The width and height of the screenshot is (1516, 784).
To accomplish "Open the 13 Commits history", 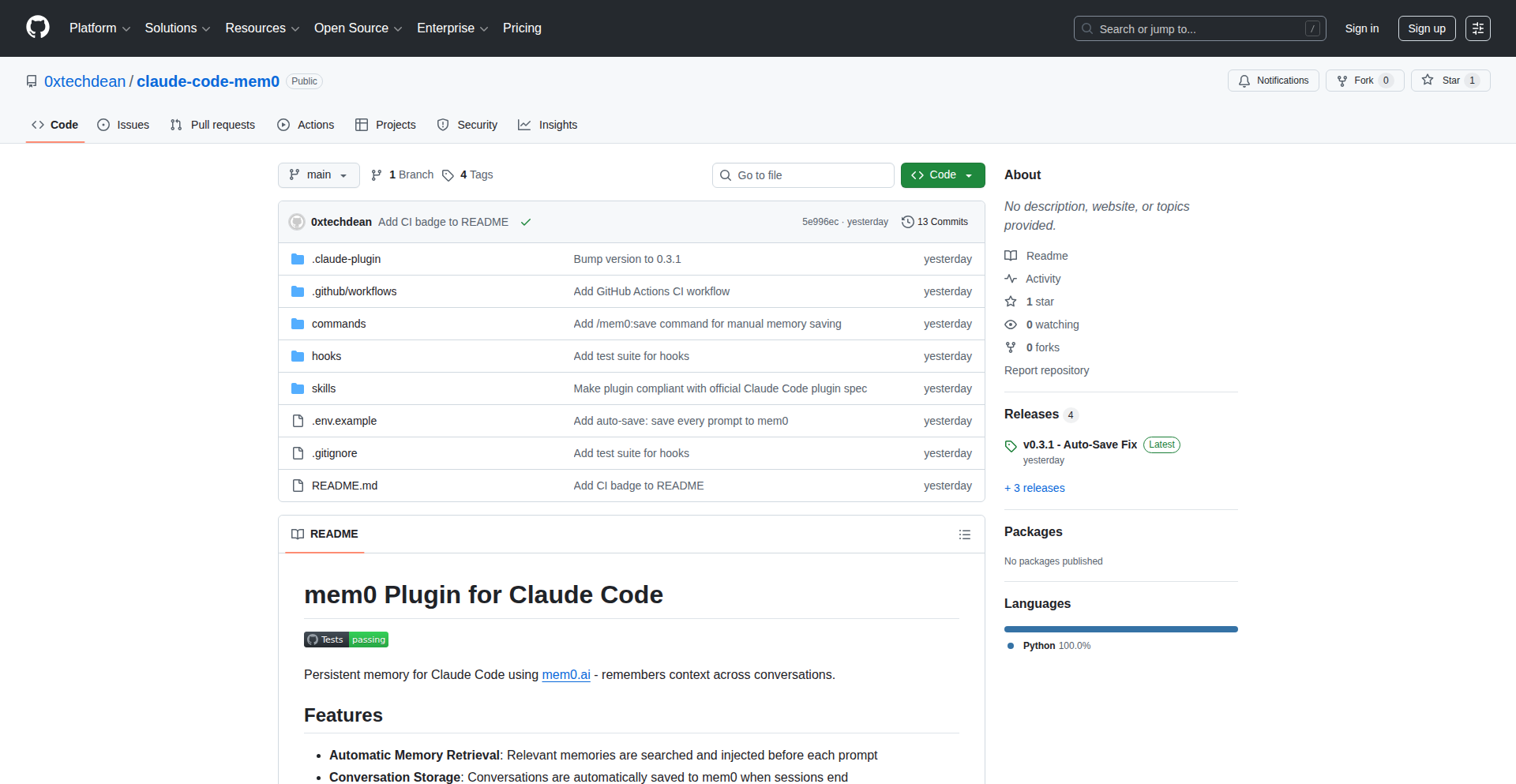I will click(935, 222).
